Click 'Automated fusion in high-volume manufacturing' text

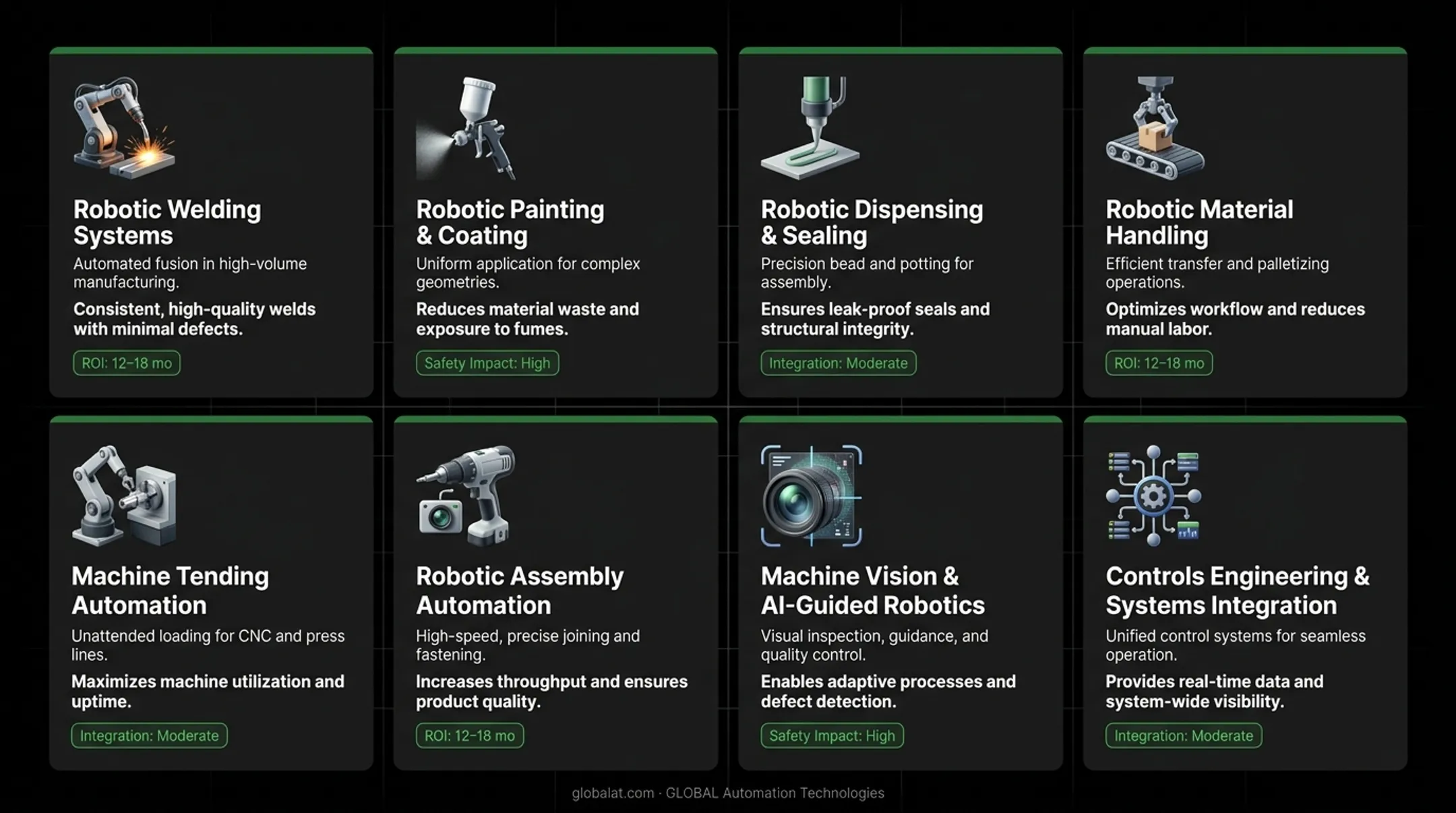pos(190,273)
